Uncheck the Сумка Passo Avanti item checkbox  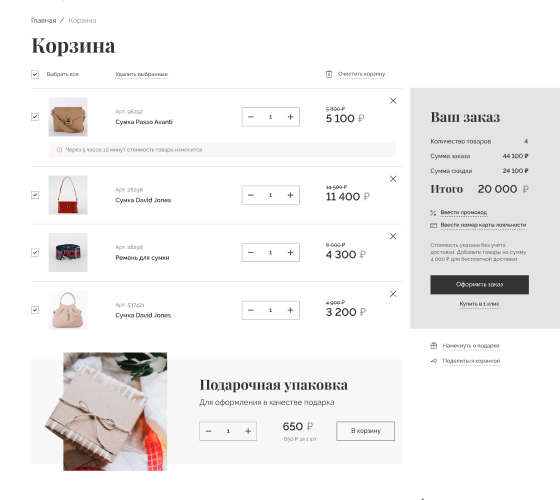(x=35, y=117)
